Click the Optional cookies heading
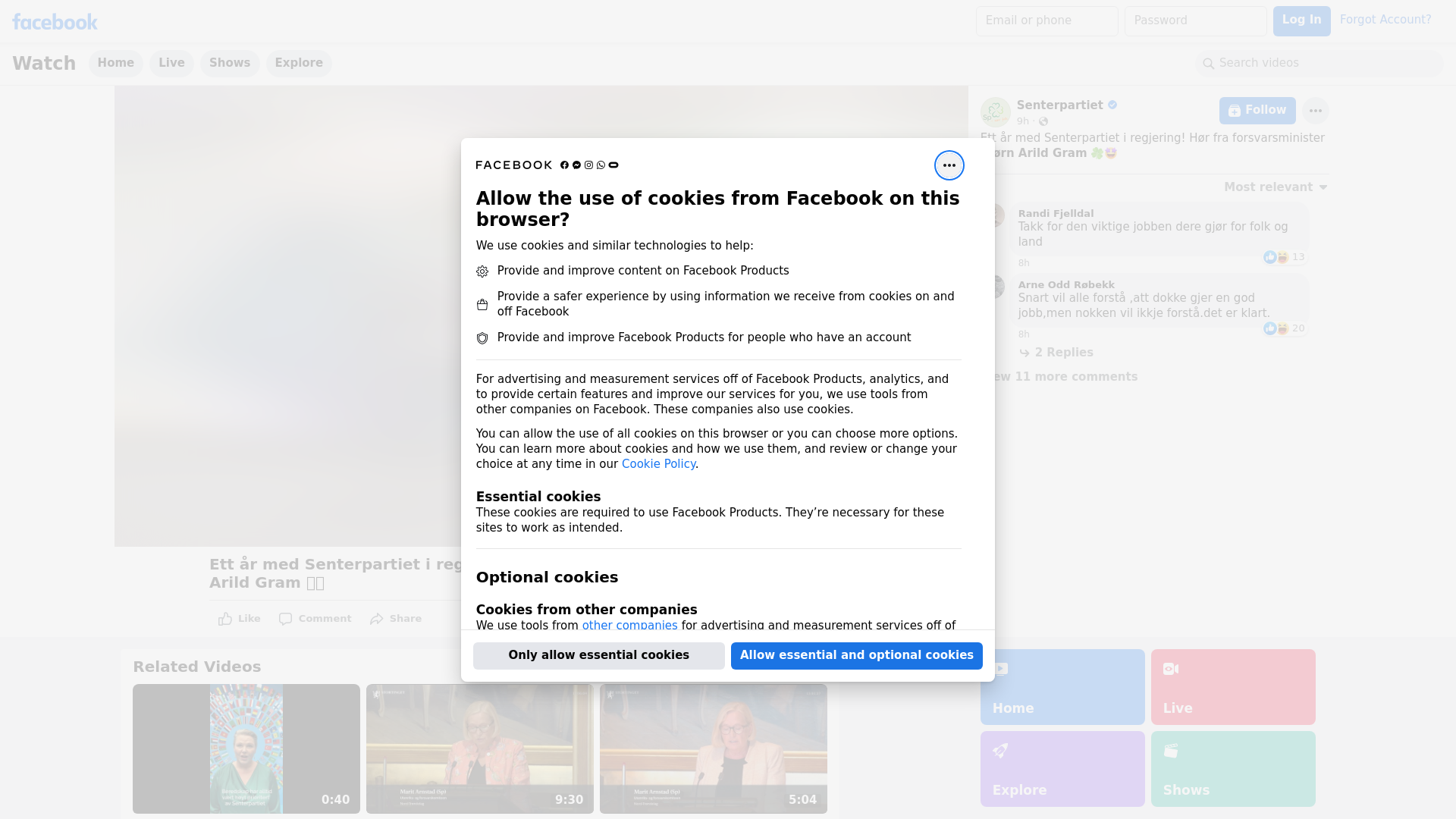This screenshot has width=1456, height=819. [x=547, y=578]
